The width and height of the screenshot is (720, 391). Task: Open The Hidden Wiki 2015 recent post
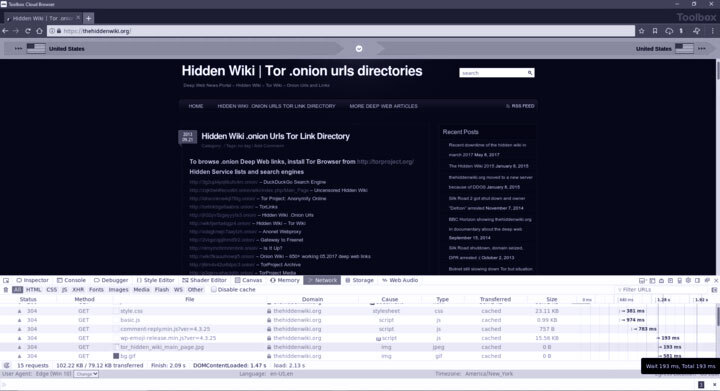[x=489, y=166]
